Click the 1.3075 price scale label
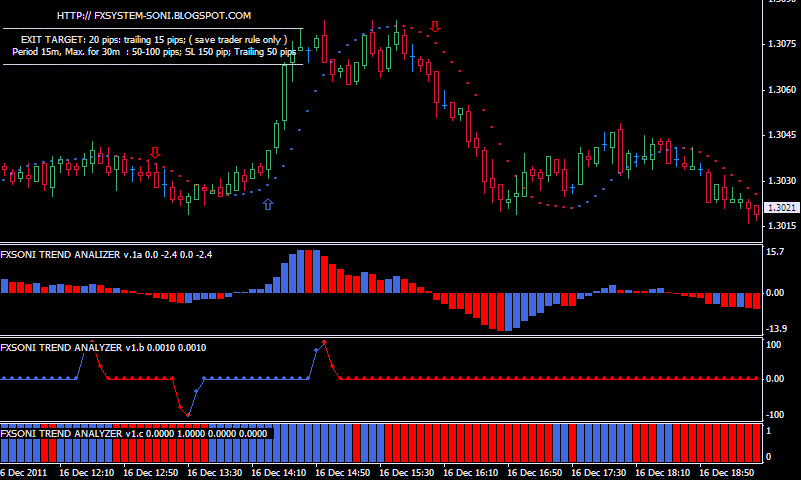 point(782,44)
